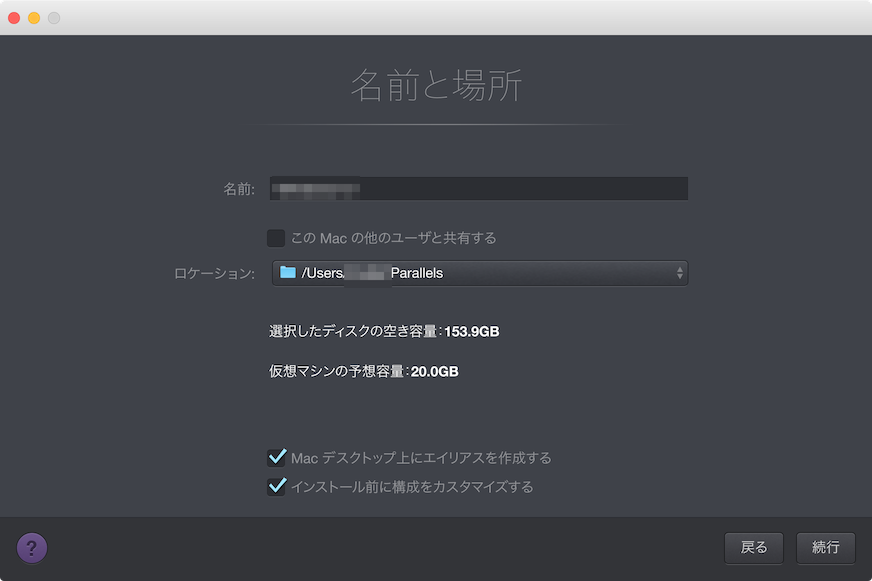The height and width of the screenshot is (581, 872).
Task: Click the 20.0GB estimated VM size value
Action: (x=434, y=371)
